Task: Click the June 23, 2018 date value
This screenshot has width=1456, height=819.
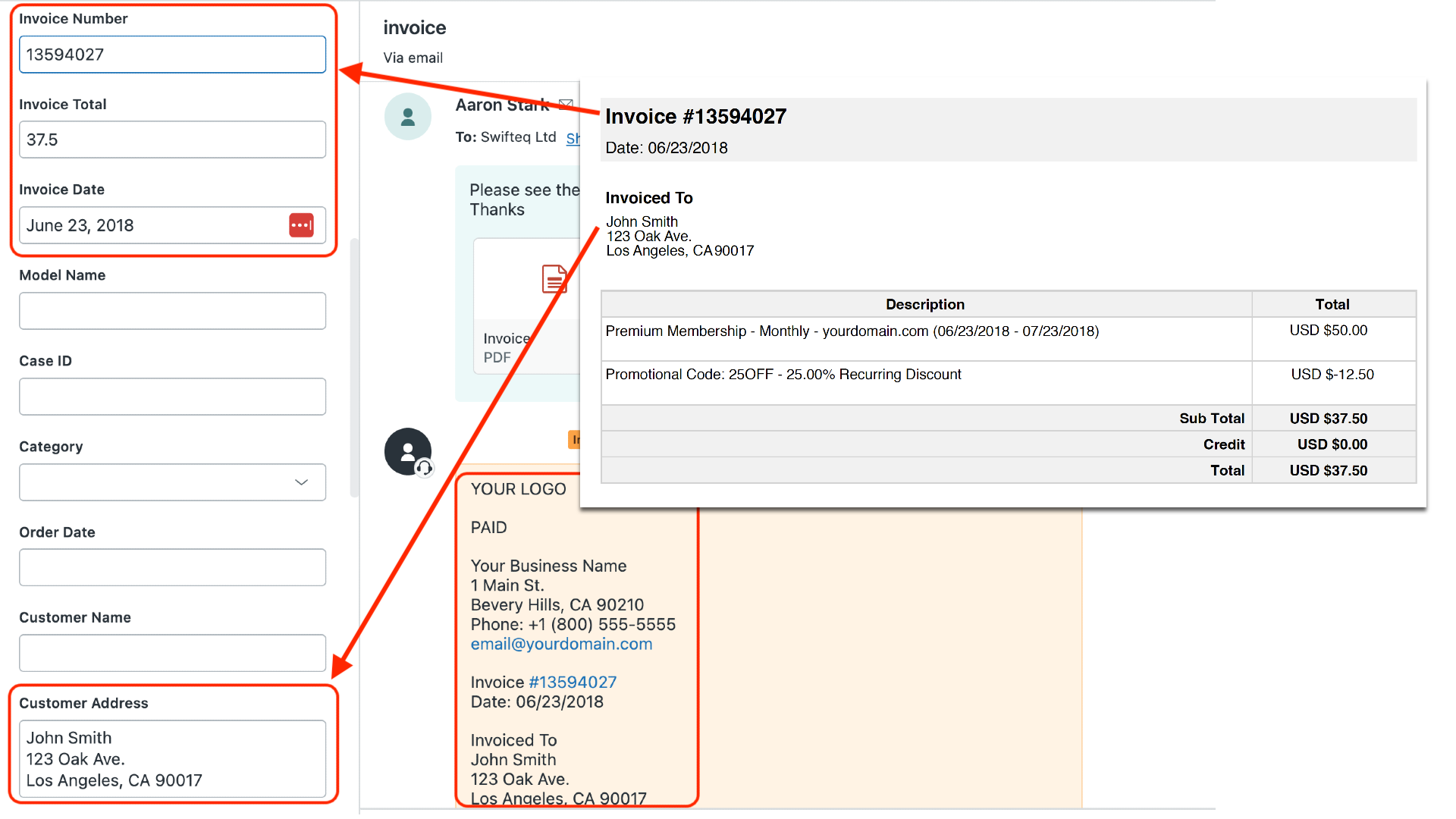Action: coord(80,225)
